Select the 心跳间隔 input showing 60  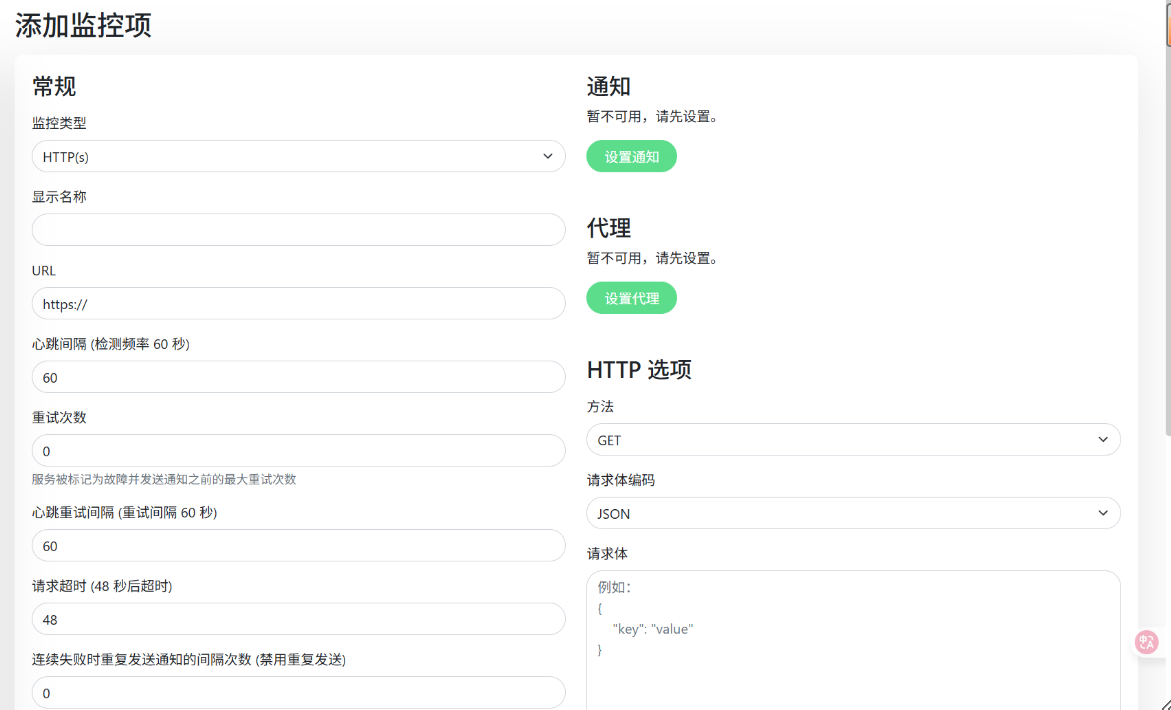pyautogui.click(x=298, y=377)
